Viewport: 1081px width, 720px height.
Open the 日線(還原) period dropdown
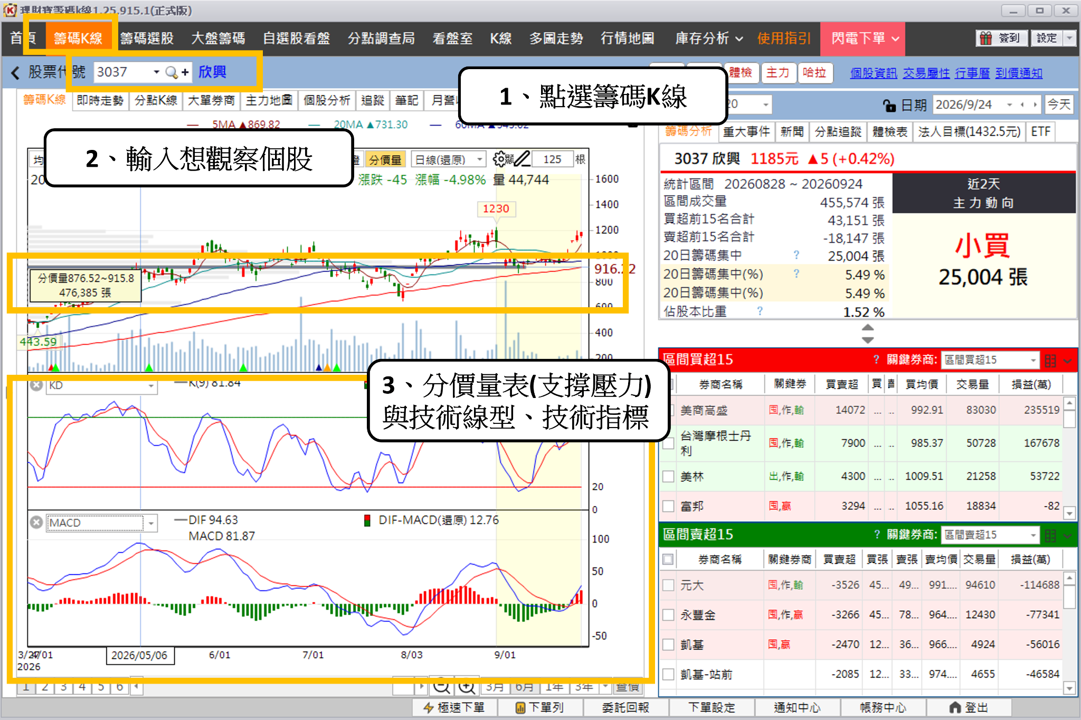tap(480, 159)
